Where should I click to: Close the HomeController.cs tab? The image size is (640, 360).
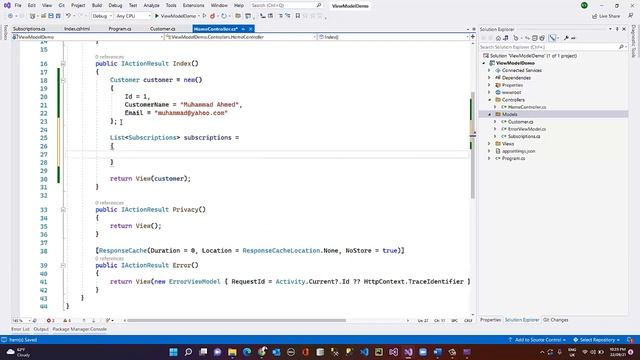pyautogui.click(x=251, y=29)
